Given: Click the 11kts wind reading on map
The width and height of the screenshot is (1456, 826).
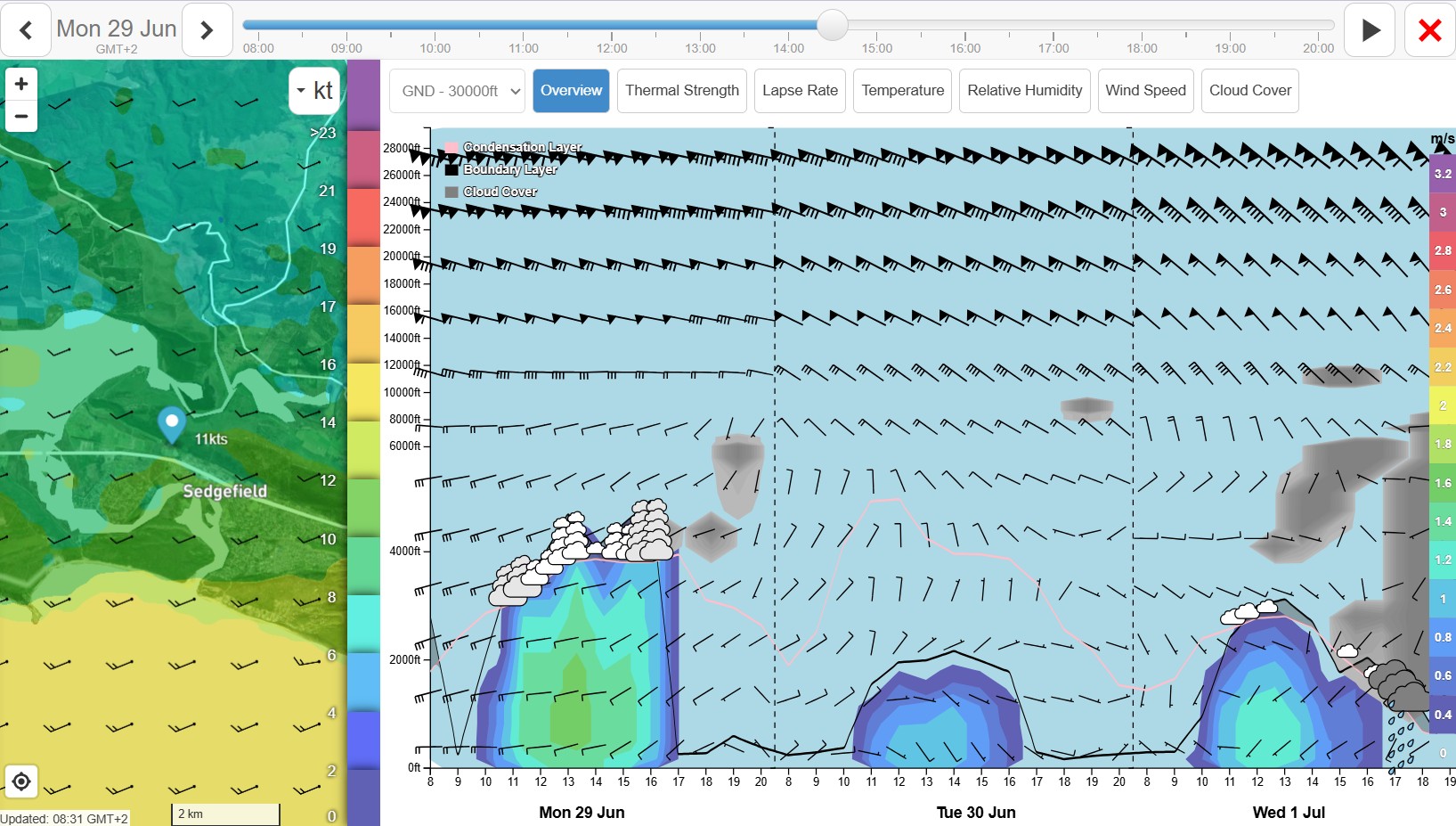Looking at the screenshot, I should tap(211, 439).
